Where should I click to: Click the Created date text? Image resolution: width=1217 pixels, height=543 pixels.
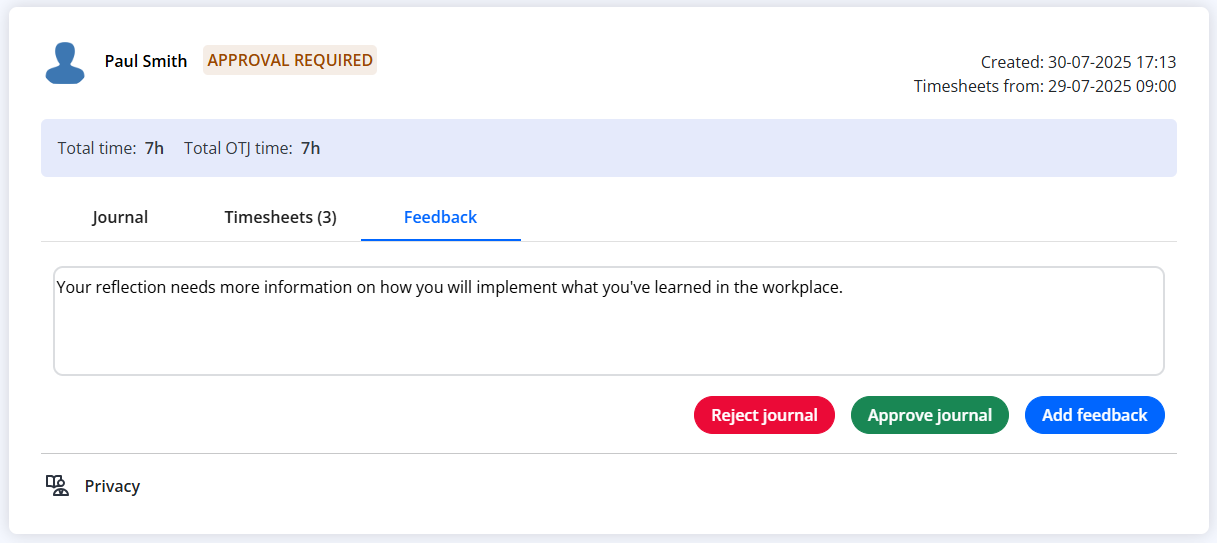[x=1078, y=62]
